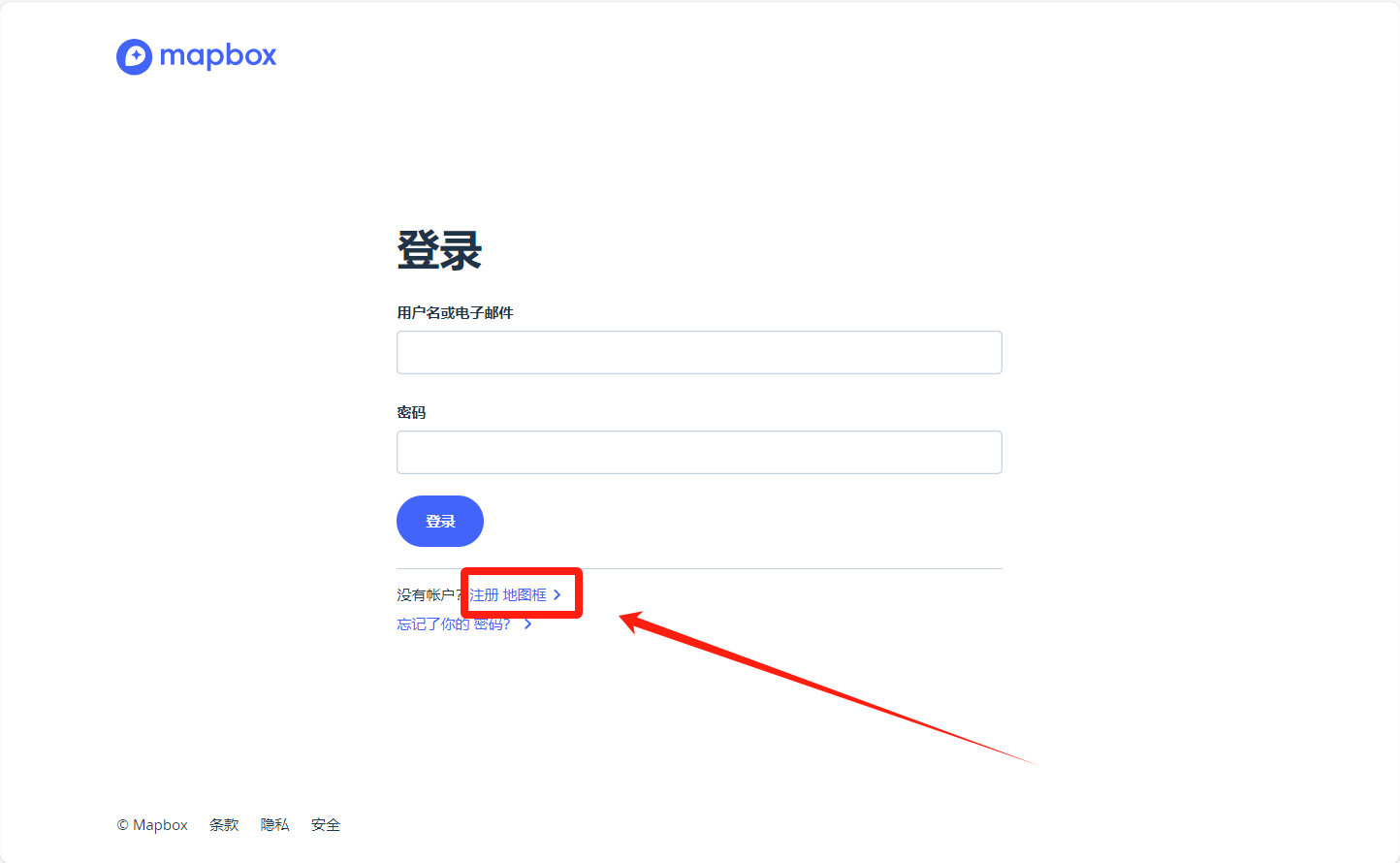Click the round Mapbox logo icon
Screen dimensions: 1400x863
pos(135,57)
